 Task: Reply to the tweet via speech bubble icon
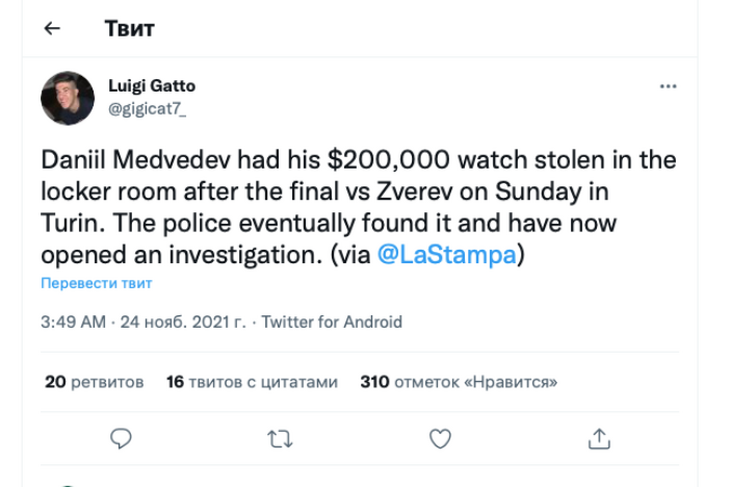(x=121, y=437)
